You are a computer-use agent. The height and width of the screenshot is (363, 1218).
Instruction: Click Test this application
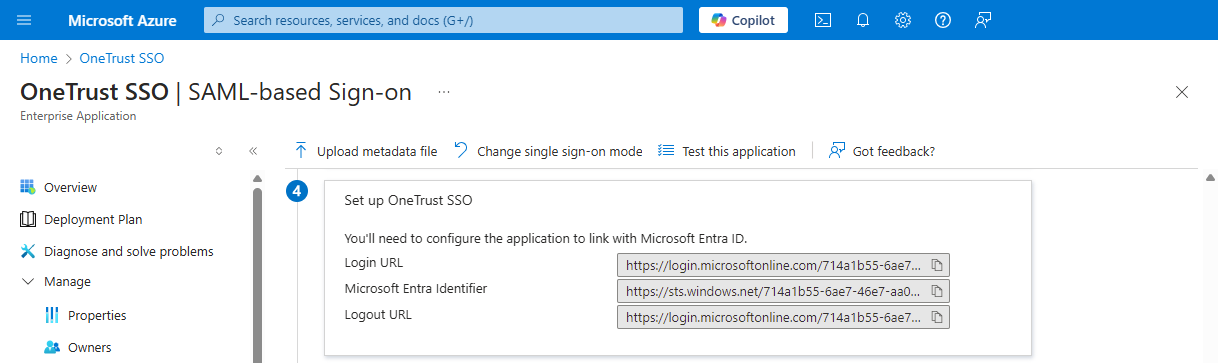[x=727, y=151]
